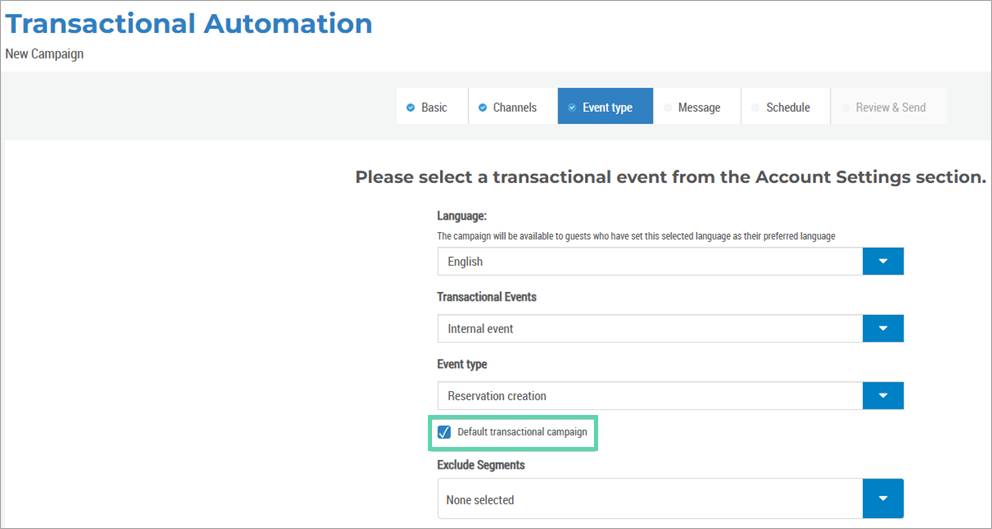
Task: Expand the Exclude Segments dropdown arrow
Action: point(883,499)
